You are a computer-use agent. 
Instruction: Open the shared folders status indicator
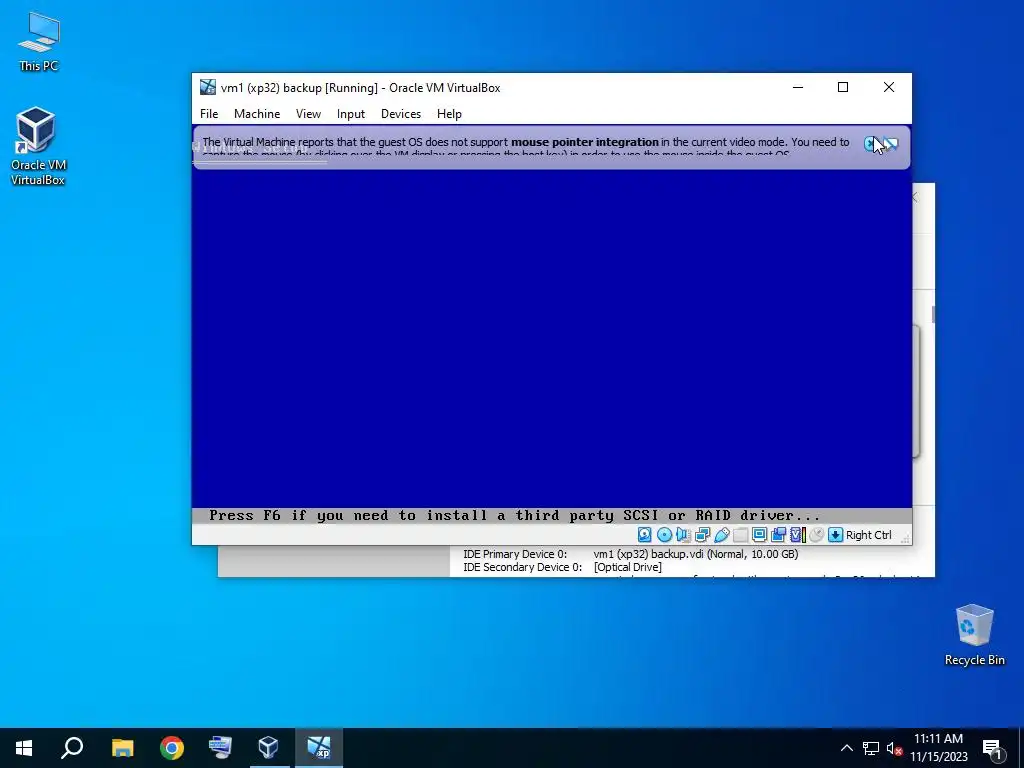[741, 535]
